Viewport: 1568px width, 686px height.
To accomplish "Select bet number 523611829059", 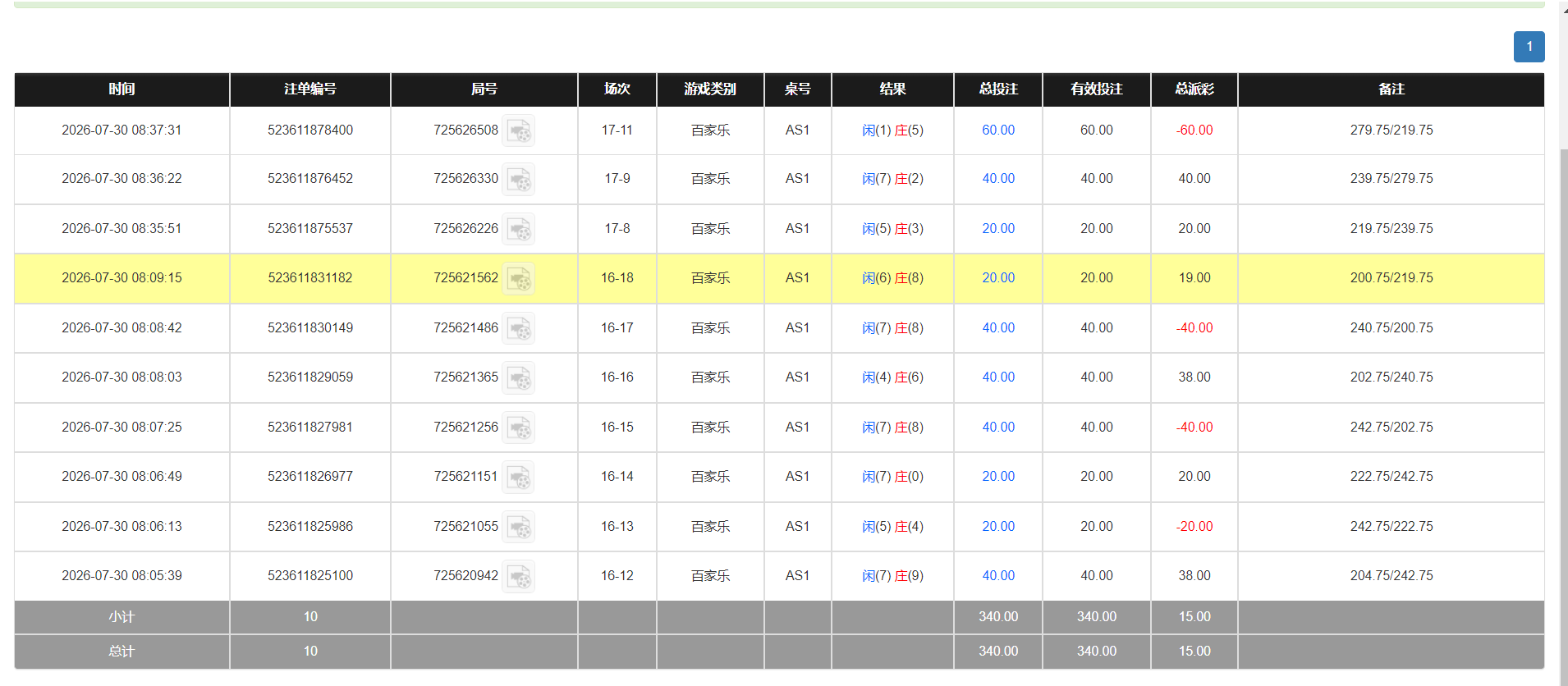I will (310, 377).
